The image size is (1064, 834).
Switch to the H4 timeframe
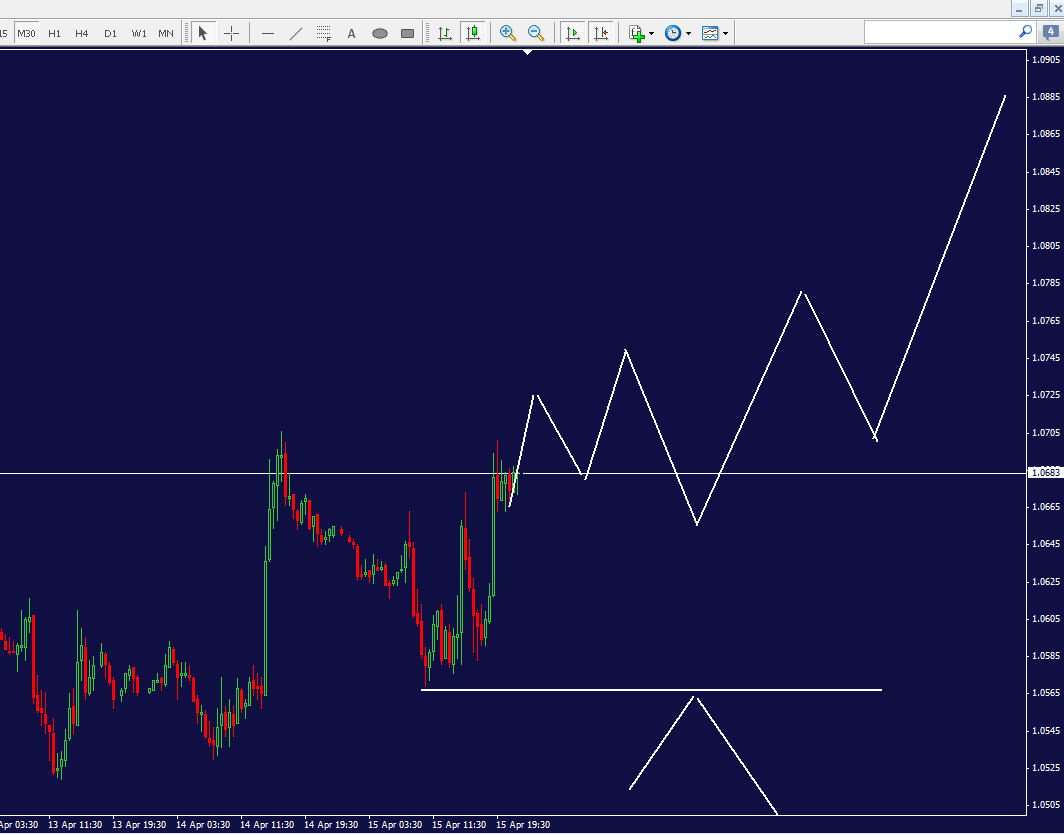click(x=82, y=33)
